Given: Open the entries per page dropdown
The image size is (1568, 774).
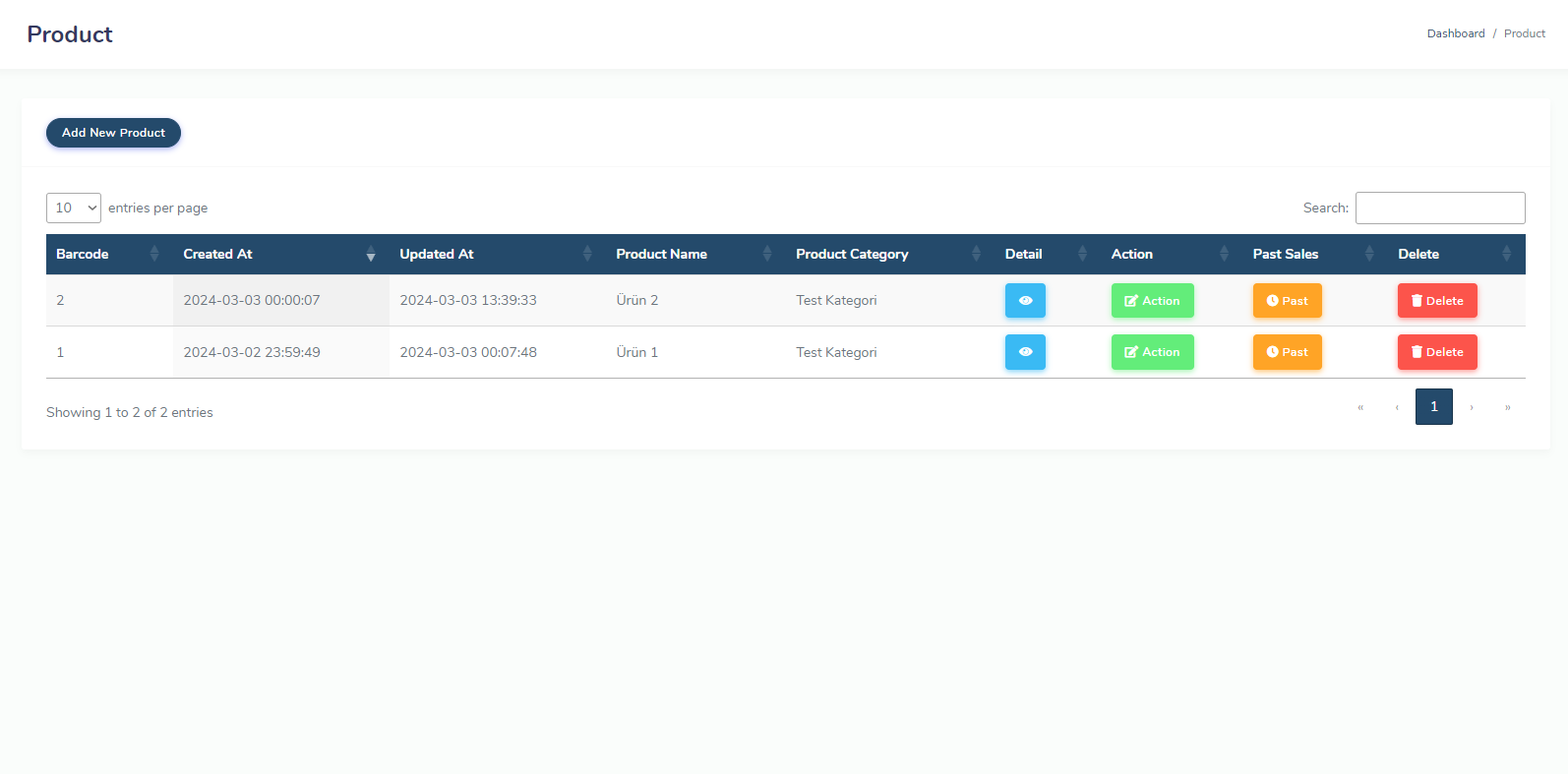Looking at the screenshot, I should pyautogui.click(x=74, y=208).
